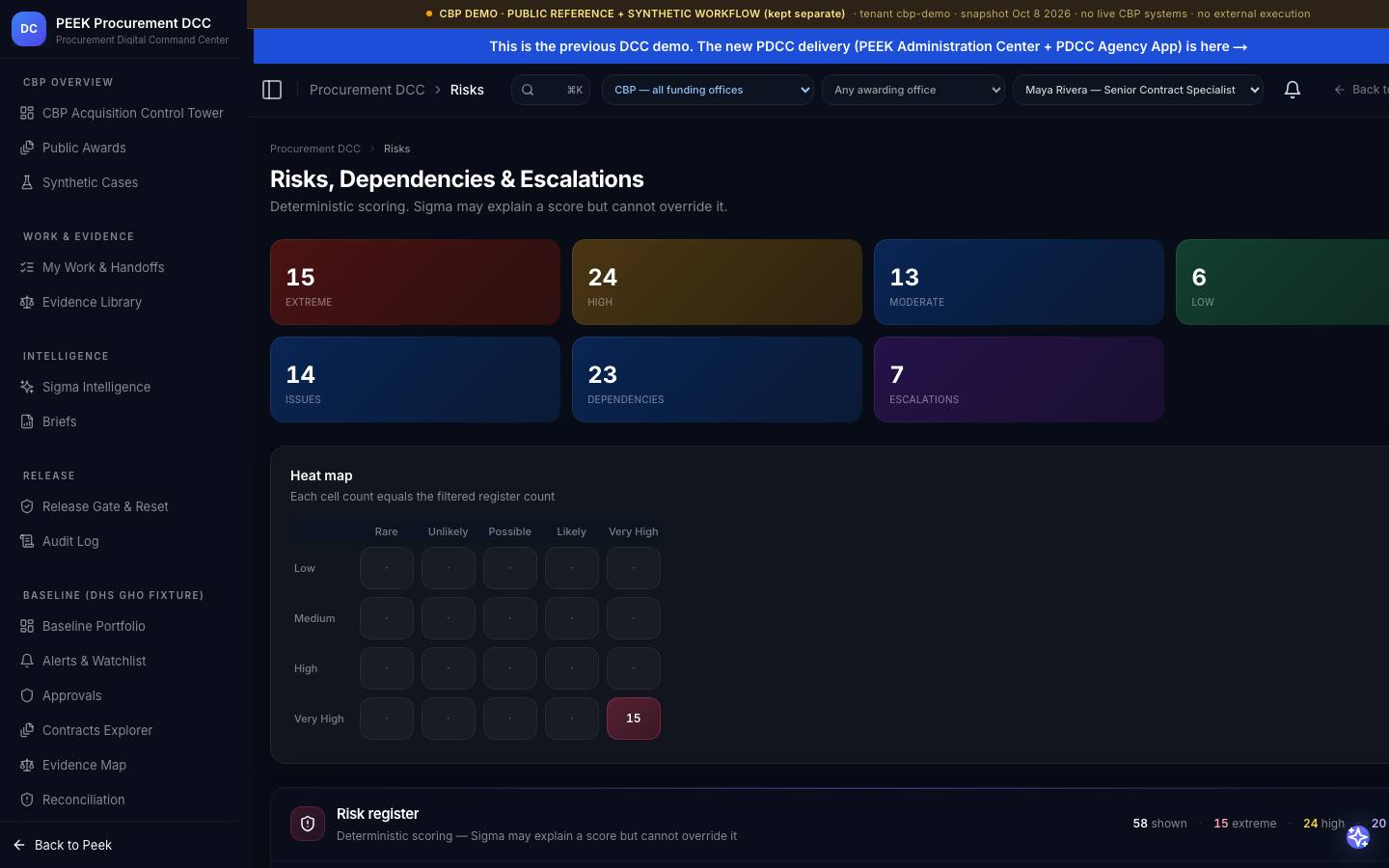Follow the new PDCC delivery banner link
The width and height of the screenshot is (1389, 868).
[x=868, y=46]
